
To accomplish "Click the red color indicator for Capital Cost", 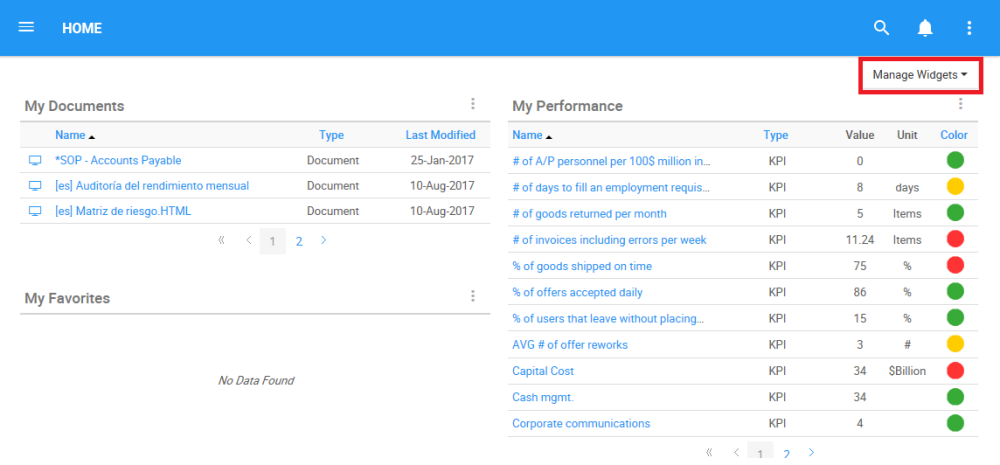I will tap(955, 371).
